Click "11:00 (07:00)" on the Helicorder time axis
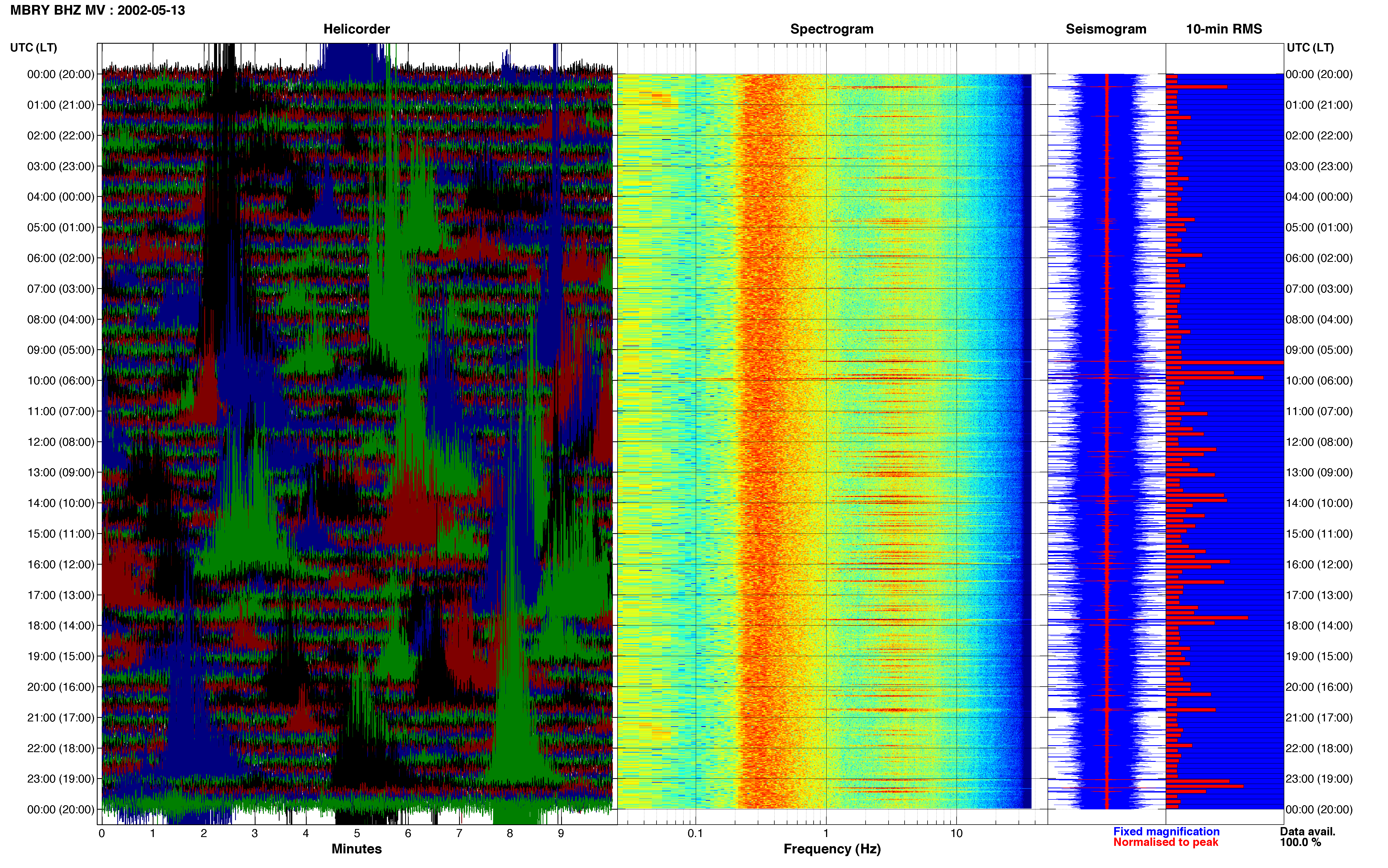The image size is (1388, 868). click(x=61, y=412)
